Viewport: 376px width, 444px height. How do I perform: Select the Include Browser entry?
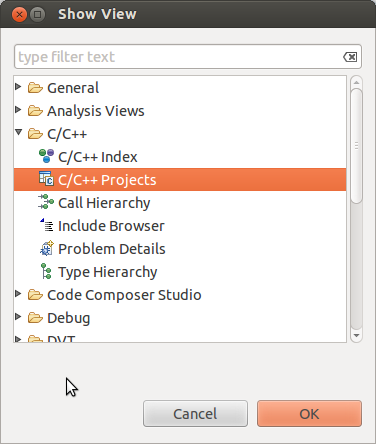pyautogui.click(x=111, y=226)
